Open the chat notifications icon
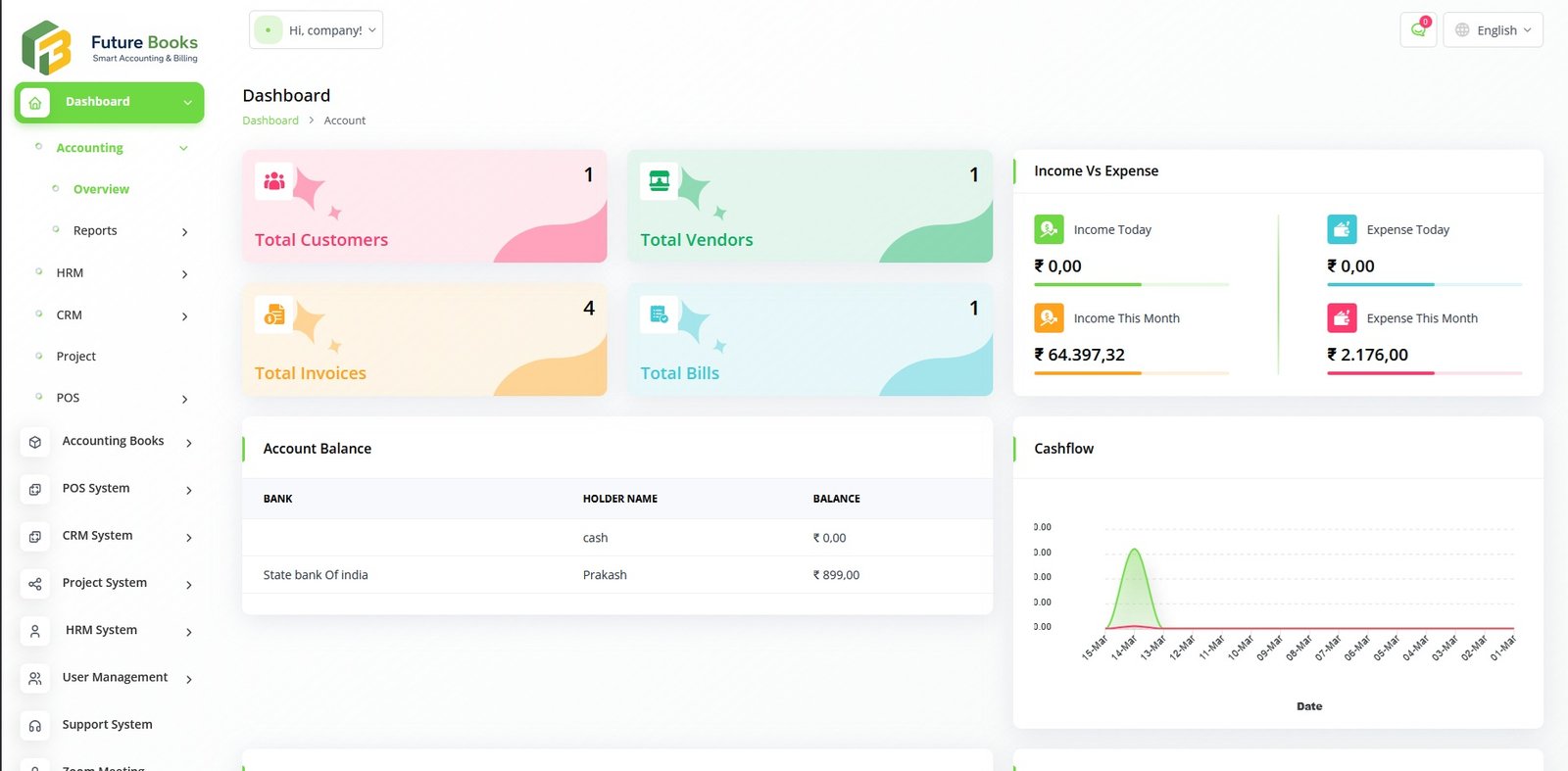Image resolution: width=1568 pixels, height=771 pixels. pos(1417,29)
